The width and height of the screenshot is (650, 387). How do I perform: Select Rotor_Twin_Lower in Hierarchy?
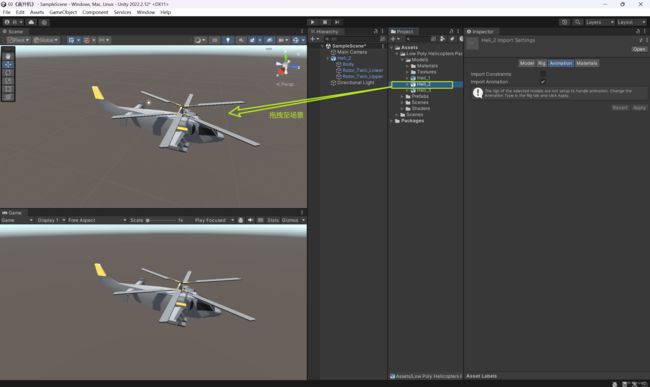(x=362, y=70)
